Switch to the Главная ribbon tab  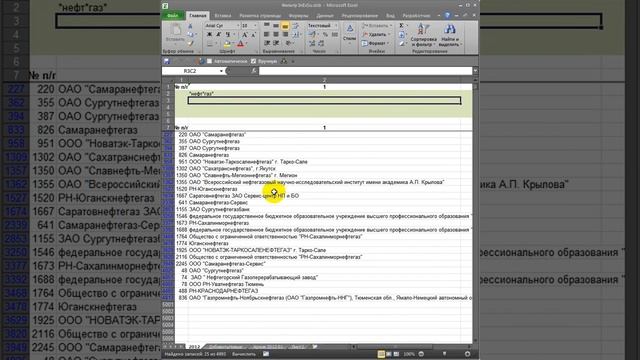(198, 16)
